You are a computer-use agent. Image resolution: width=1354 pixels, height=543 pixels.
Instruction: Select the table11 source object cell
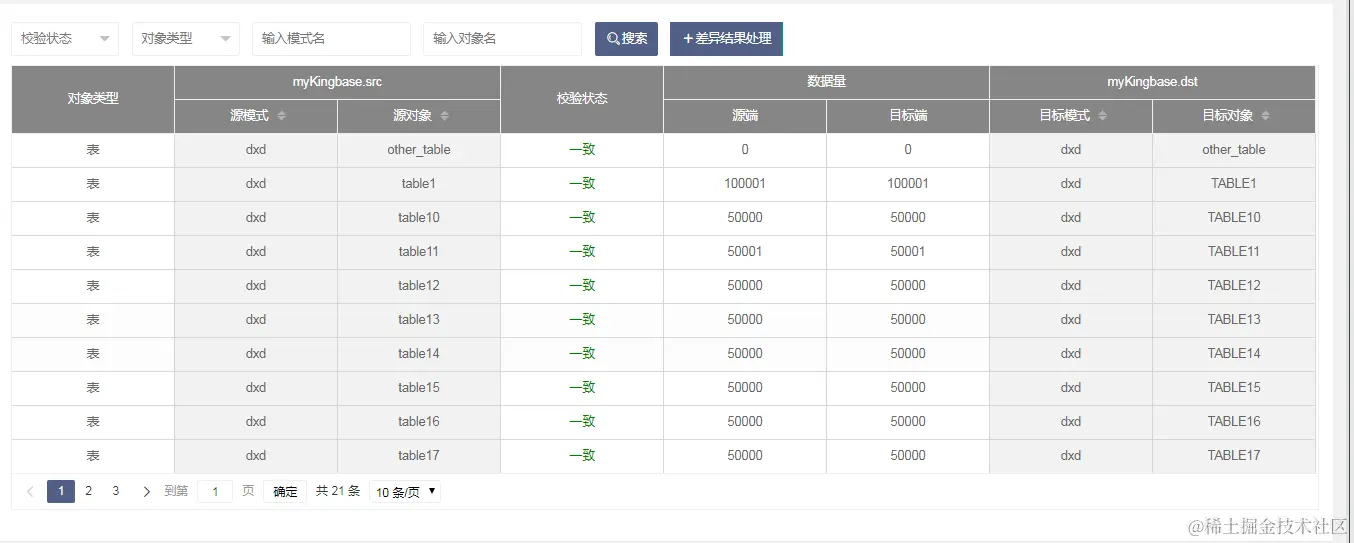(419, 252)
